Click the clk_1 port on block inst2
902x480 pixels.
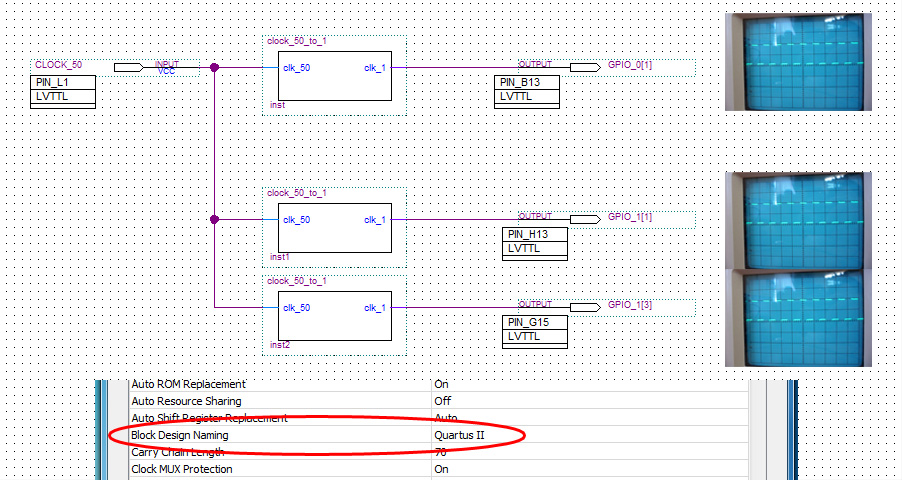tap(375, 308)
